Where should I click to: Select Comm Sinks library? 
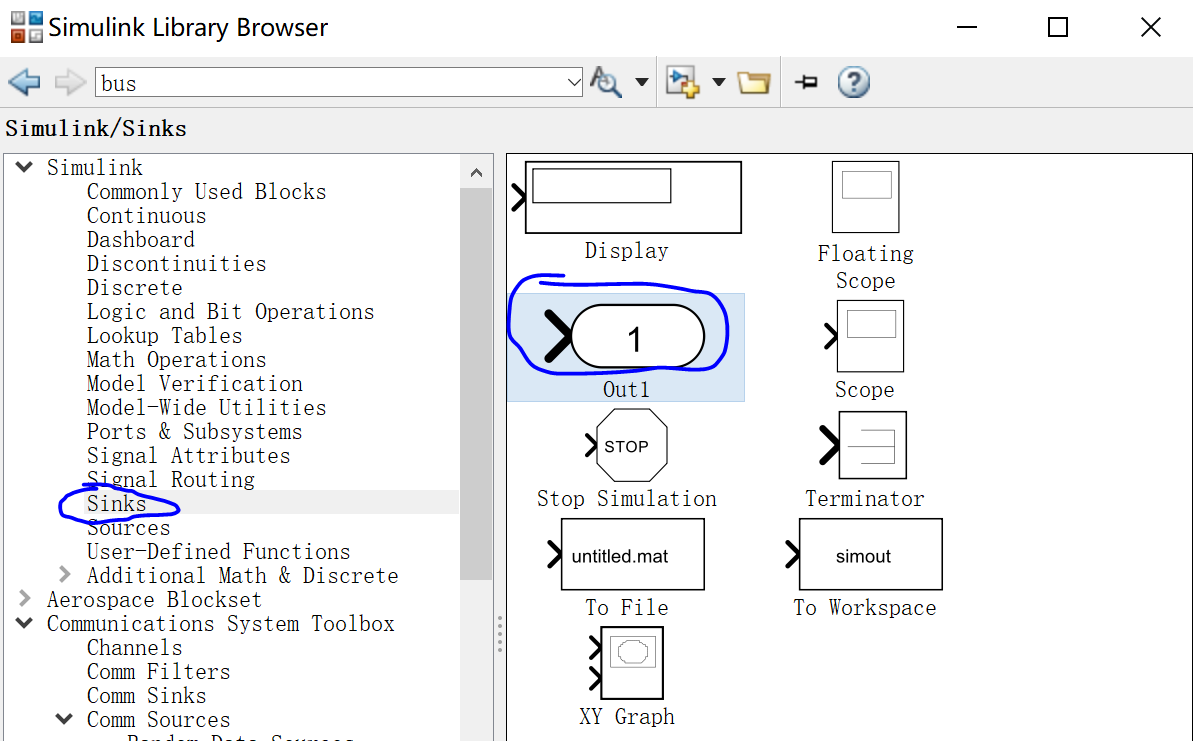point(146,695)
